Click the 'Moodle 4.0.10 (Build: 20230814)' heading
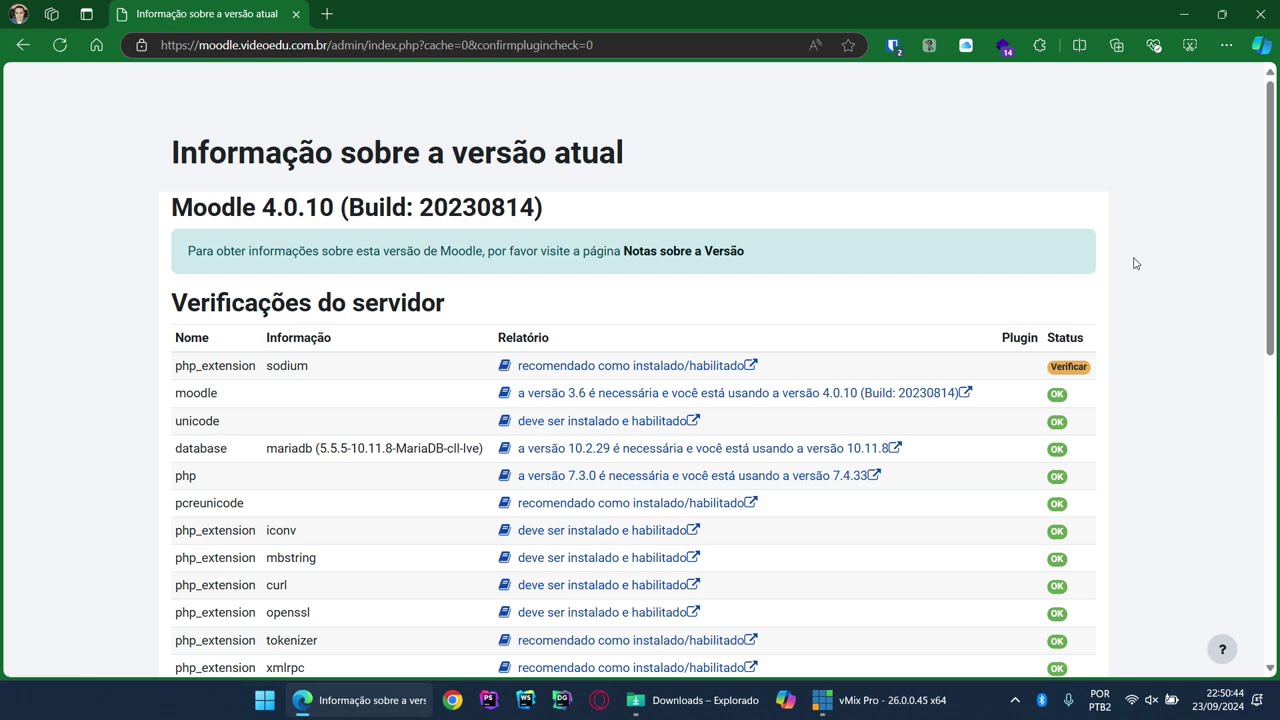1280x720 pixels. [357, 207]
